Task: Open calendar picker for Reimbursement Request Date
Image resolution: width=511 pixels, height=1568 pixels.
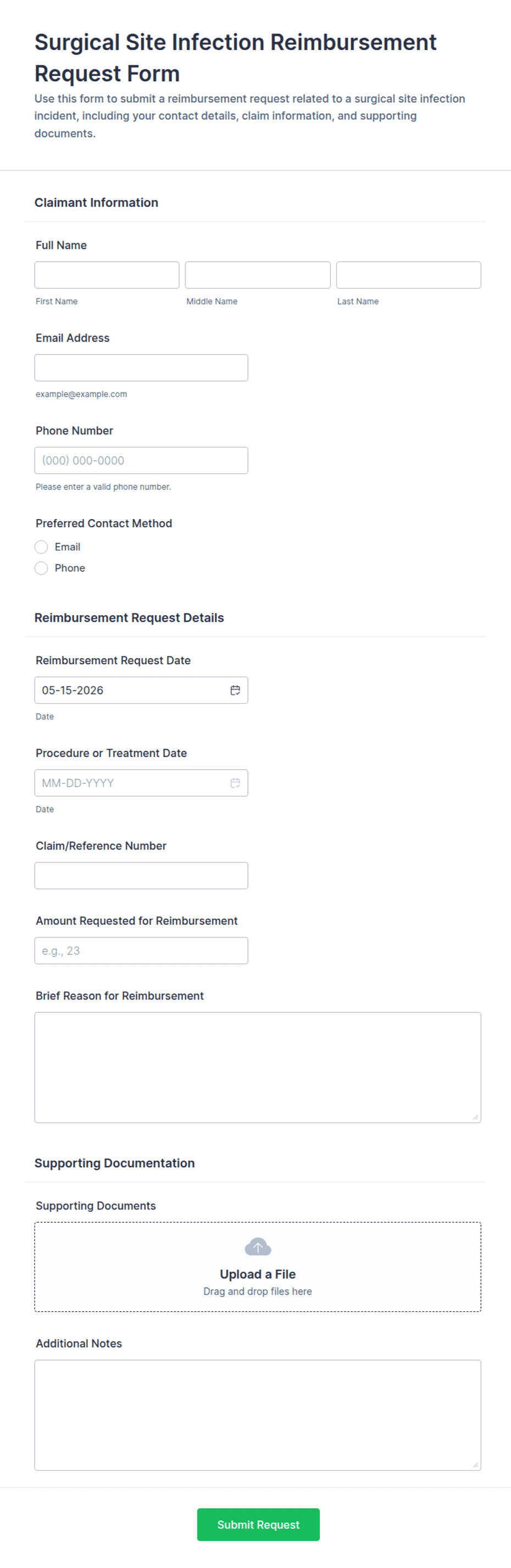Action: pyautogui.click(x=235, y=691)
